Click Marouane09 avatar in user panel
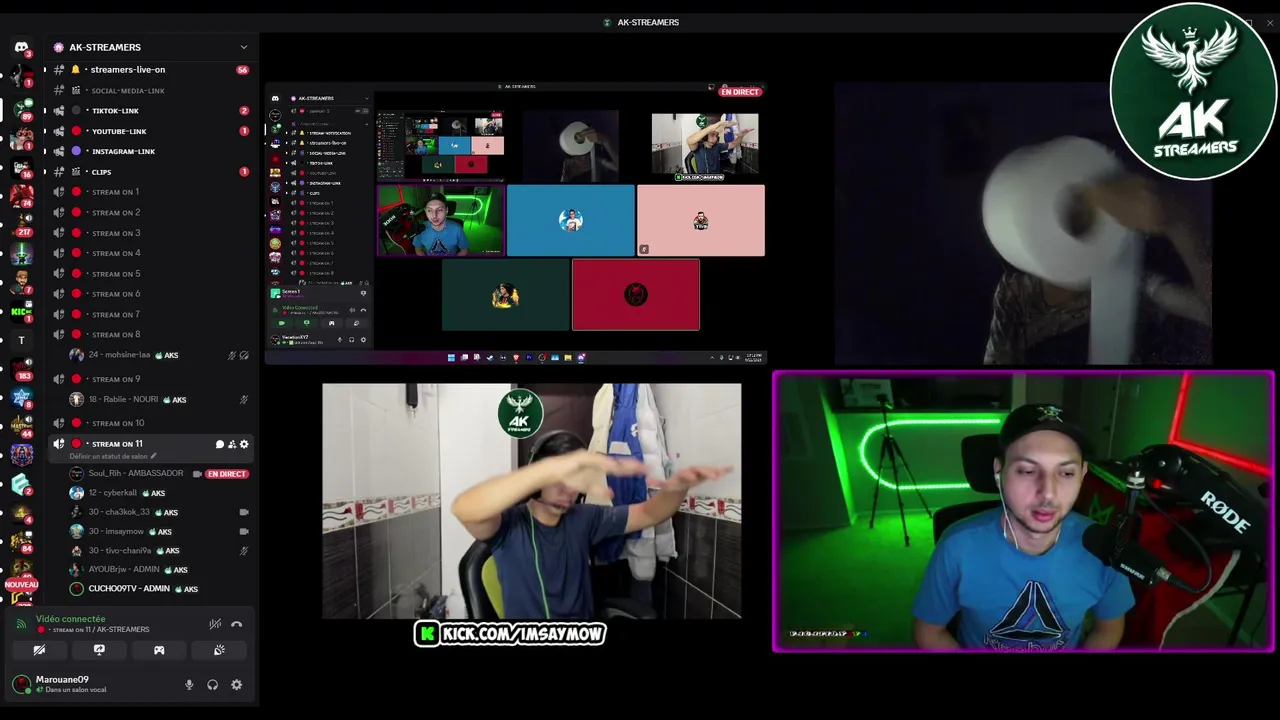Screen dimensions: 1280x720 point(21,685)
